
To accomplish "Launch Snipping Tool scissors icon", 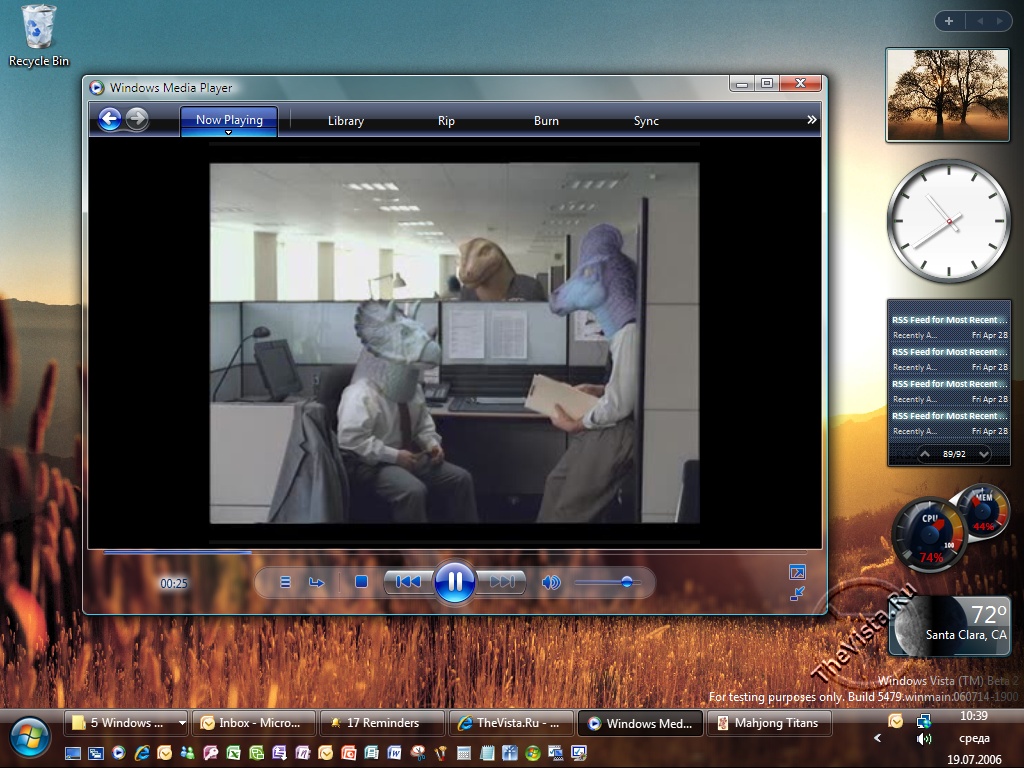I will tap(418, 753).
